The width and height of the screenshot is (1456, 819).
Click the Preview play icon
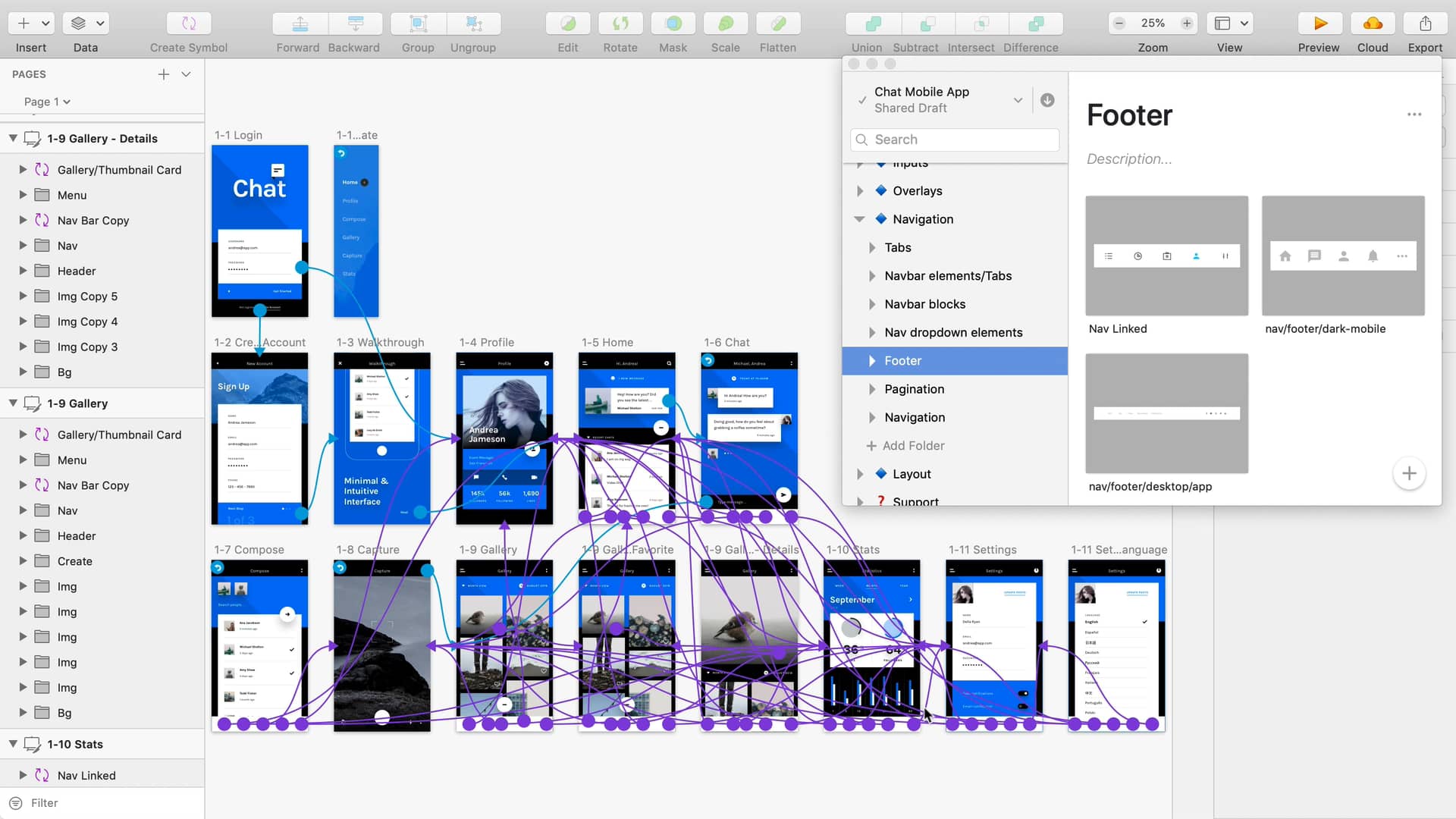pyautogui.click(x=1319, y=24)
